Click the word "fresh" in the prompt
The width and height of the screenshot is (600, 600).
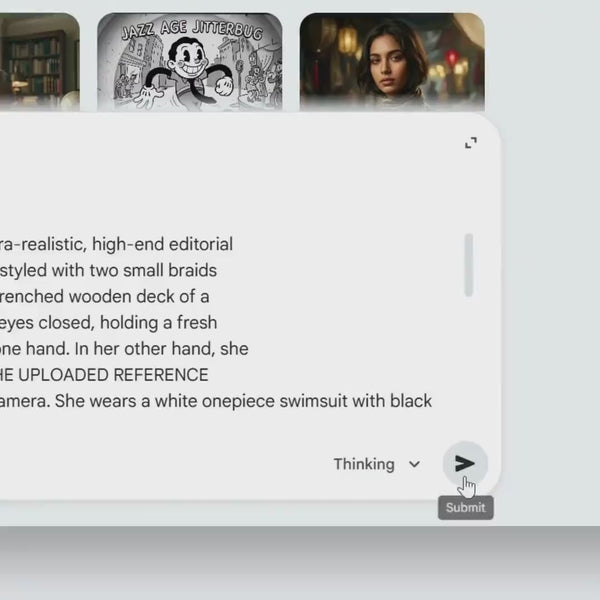pyautogui.click(x=194, y=322)
